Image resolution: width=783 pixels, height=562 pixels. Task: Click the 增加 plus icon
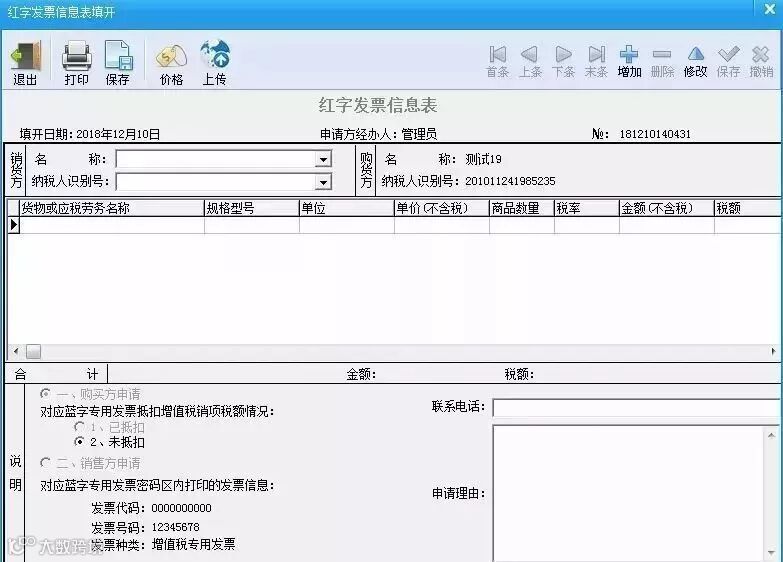pos(629,54)
